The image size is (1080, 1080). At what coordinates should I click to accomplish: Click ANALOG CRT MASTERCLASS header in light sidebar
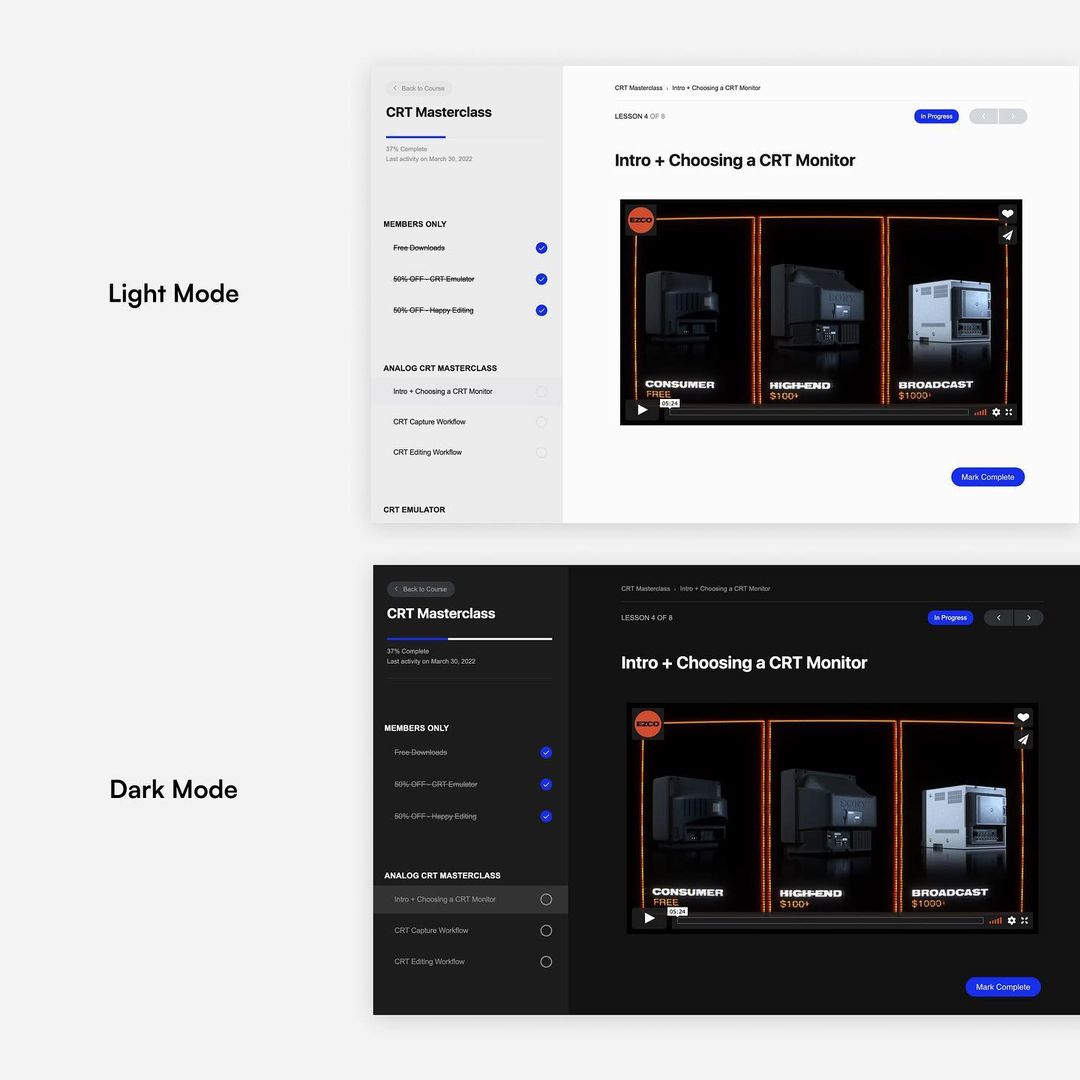pos(440,368)
